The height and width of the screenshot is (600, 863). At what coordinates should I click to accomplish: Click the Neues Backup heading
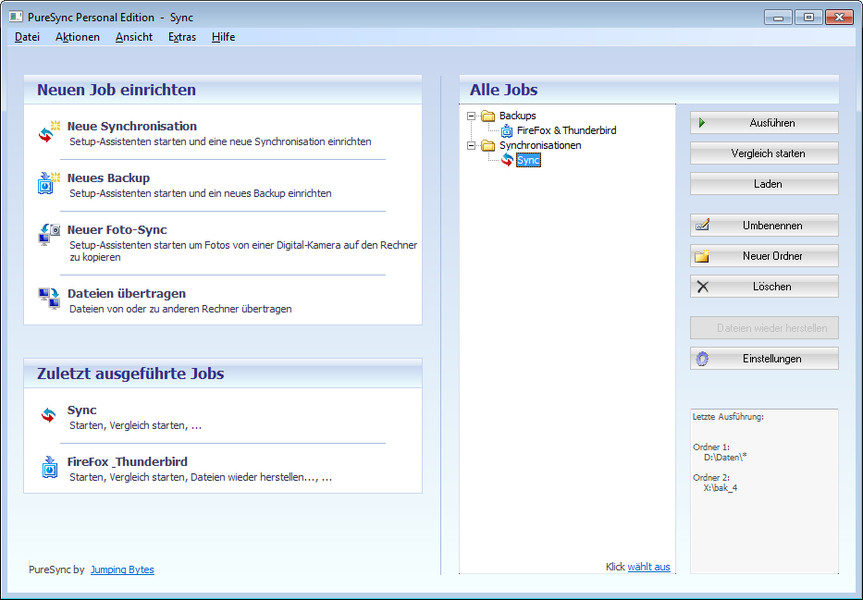[108, 178]
